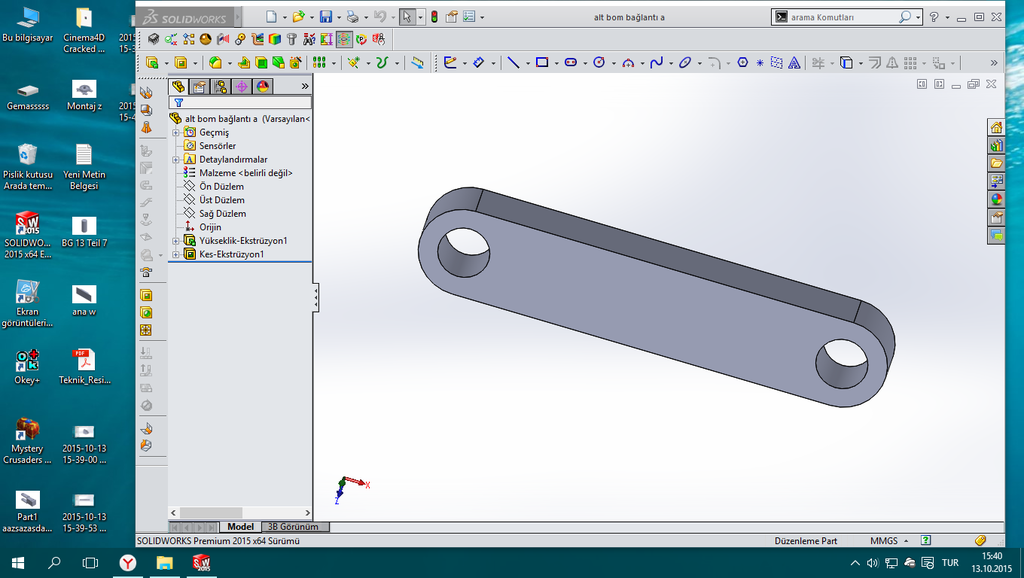
Task: Open the Windows Start menu
Action: (18, 563)
